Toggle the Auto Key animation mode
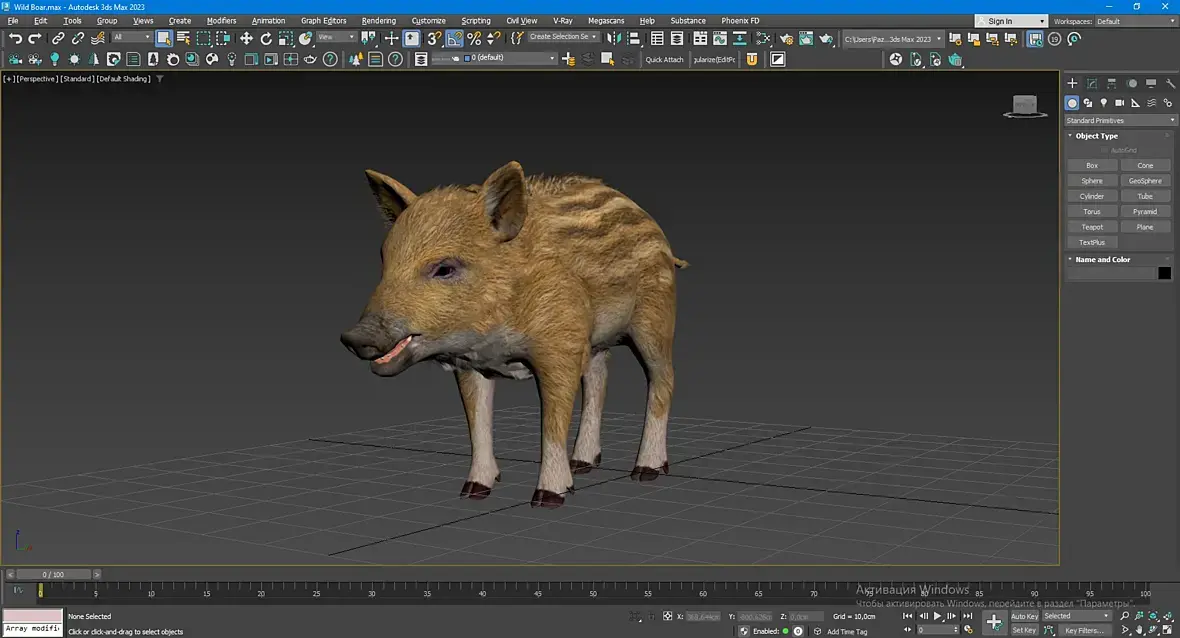This screenshot has height=638, width=1180. (x=1024, y=616)
